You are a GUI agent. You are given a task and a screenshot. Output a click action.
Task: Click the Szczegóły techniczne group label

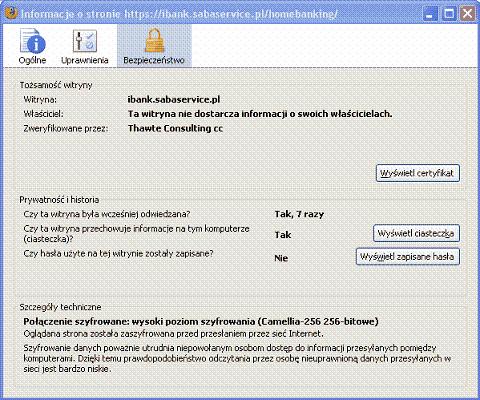(x=60, y=307)
